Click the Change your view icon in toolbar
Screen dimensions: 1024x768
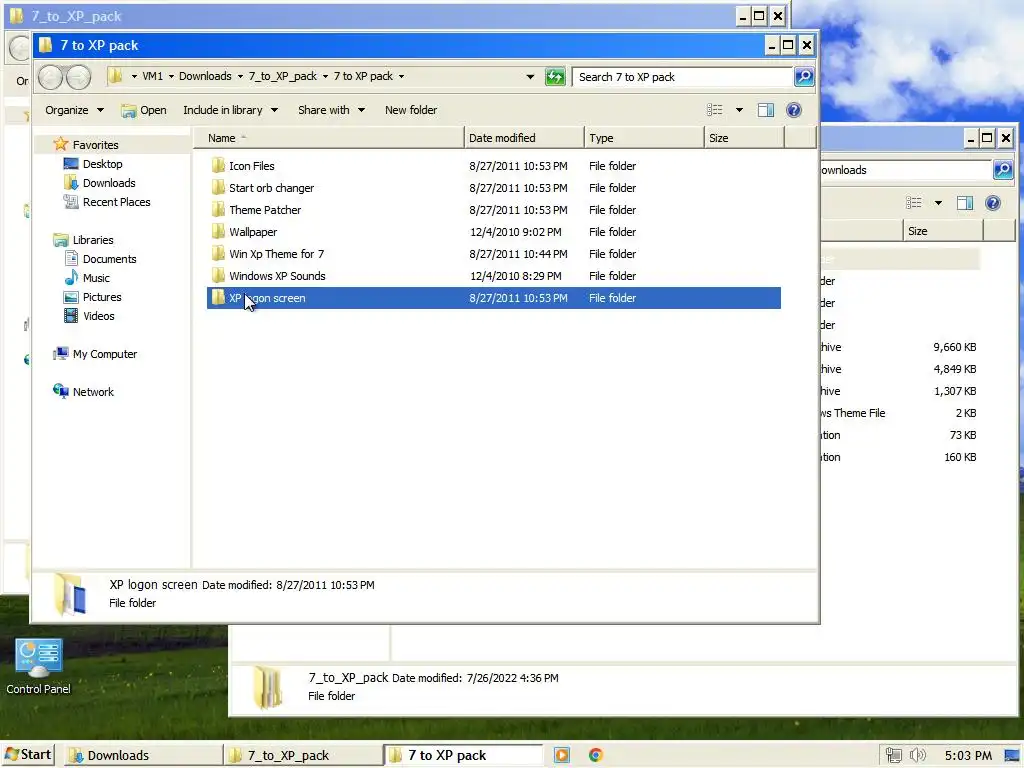714,110
